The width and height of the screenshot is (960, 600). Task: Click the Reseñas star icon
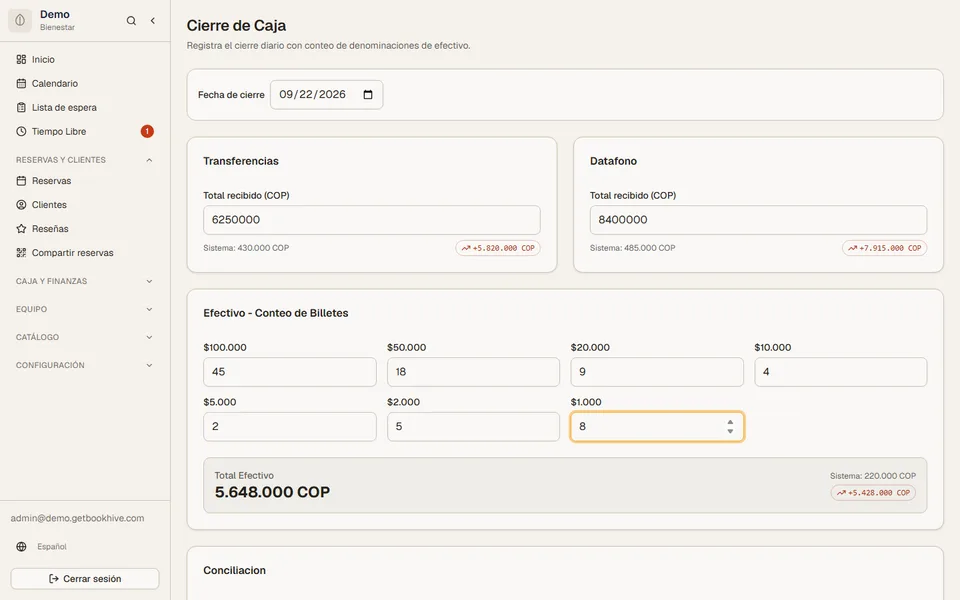point(21,229)
